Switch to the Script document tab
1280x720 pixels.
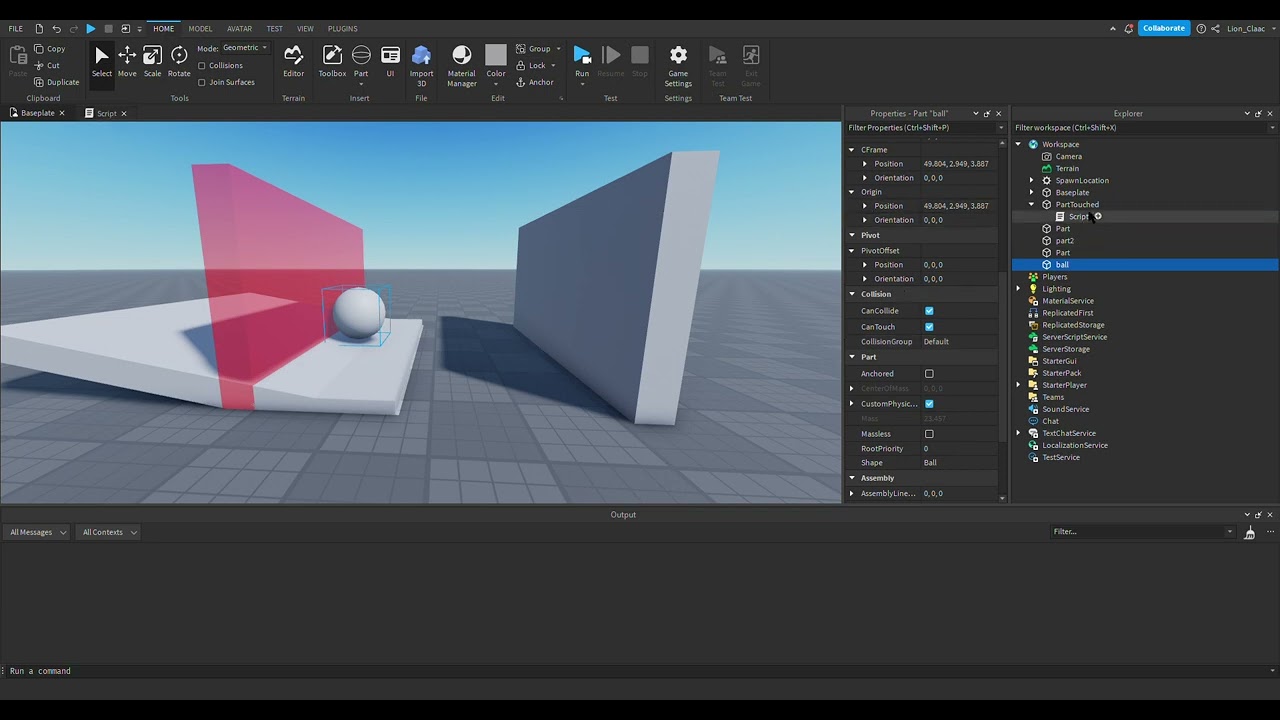tap(106, 114)
